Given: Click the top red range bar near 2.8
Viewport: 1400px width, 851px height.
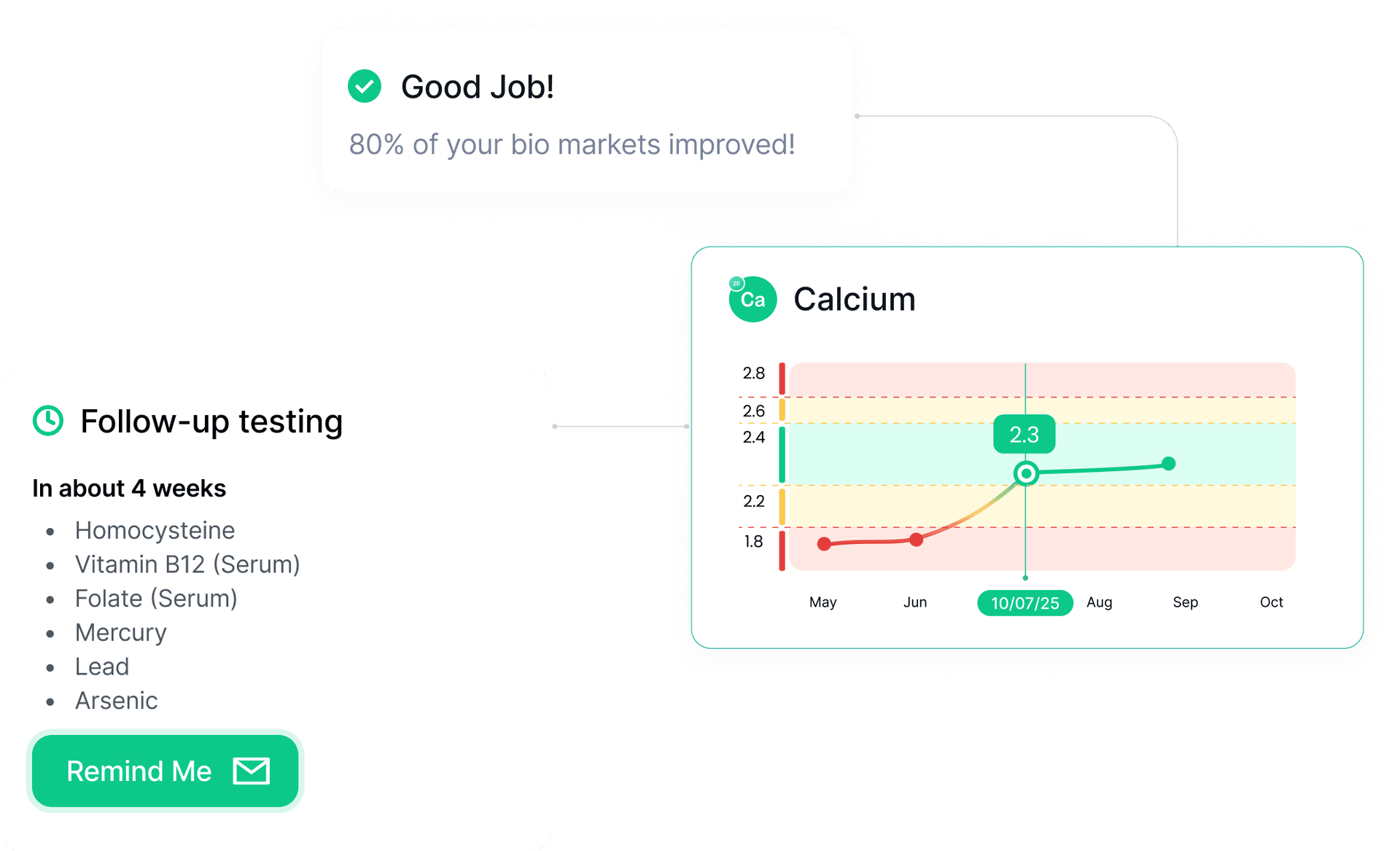Looking at the screenshot, I should point(782,378).
